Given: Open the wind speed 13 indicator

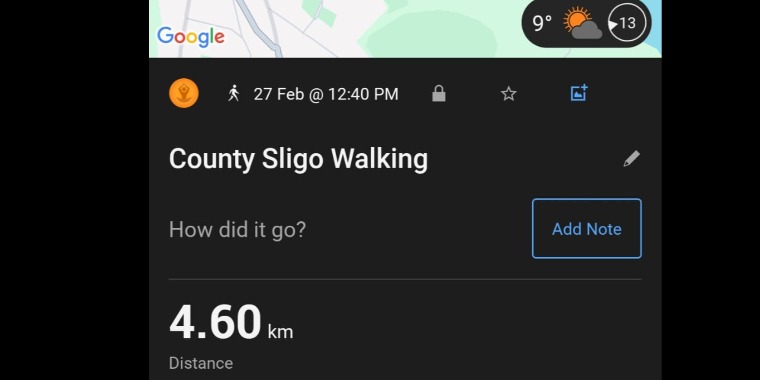Looking at the screenshot, I should tap(627, 23).
